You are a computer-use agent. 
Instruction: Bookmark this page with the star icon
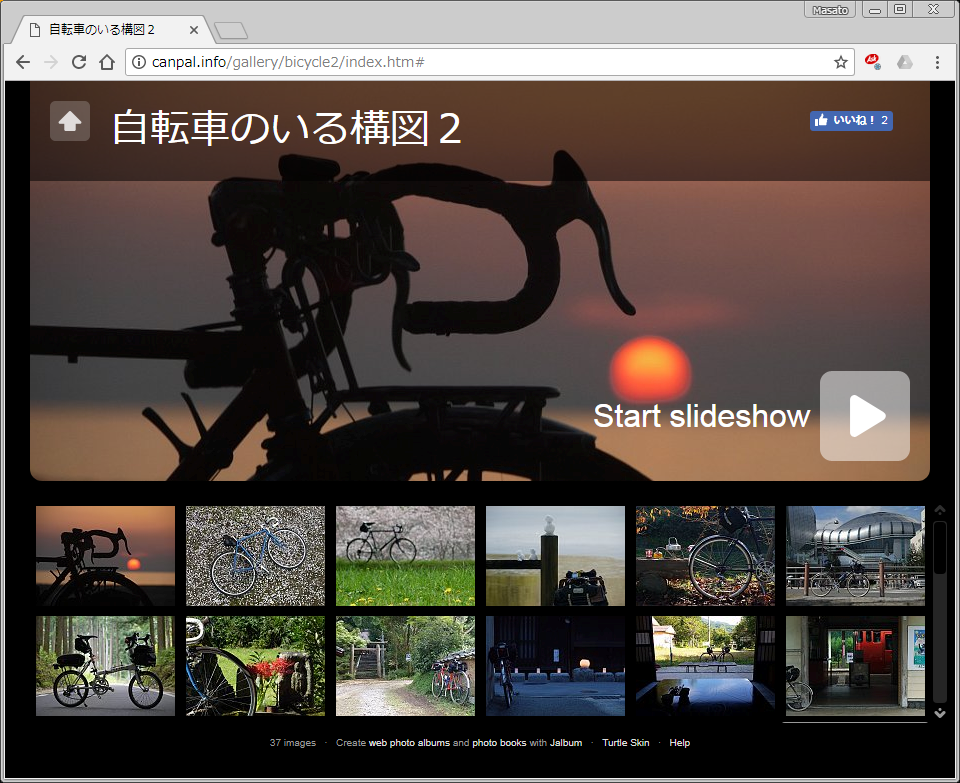[841, 62]
